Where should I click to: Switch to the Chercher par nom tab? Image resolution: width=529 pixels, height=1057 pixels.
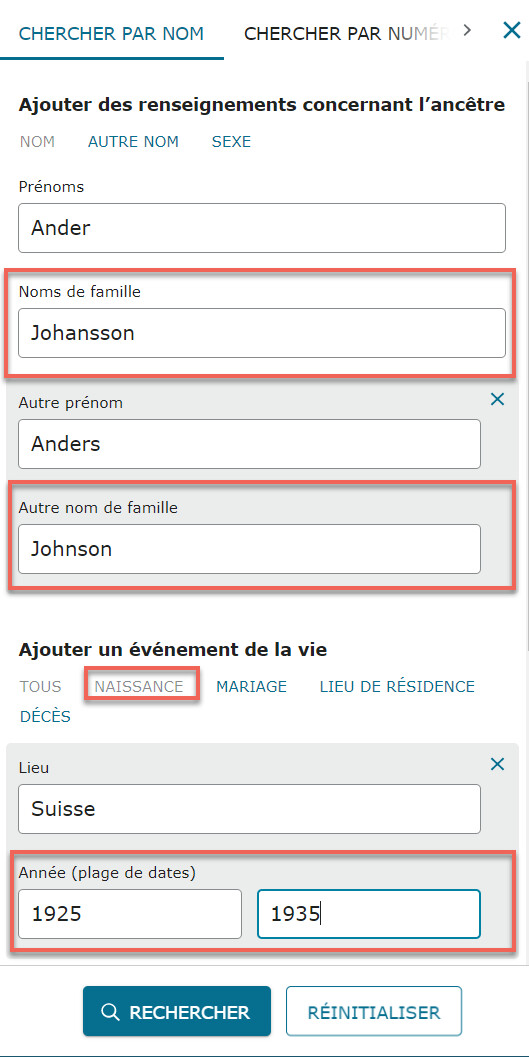coord(111,34)
